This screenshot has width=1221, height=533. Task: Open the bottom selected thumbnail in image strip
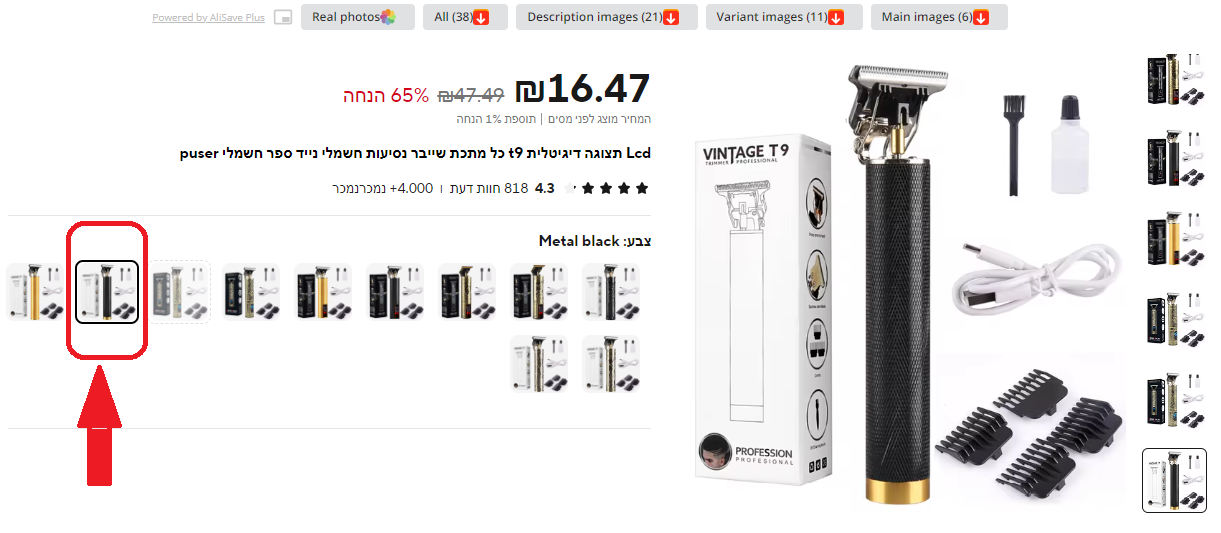click(x=1175, y=481)
